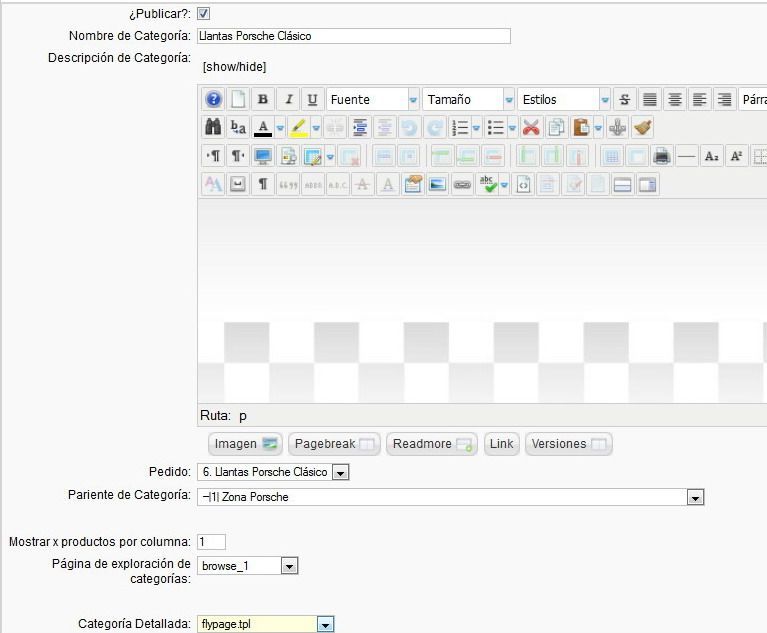
Task: Toggle fullscreen monitor icon
Action: click(x=263, y=157)
